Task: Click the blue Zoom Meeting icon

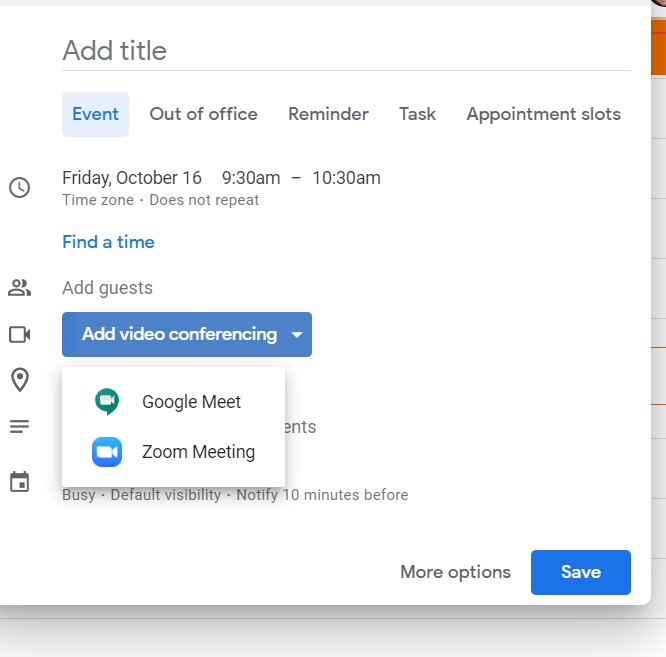Action: pyautogui.click(x=107, y=452)
